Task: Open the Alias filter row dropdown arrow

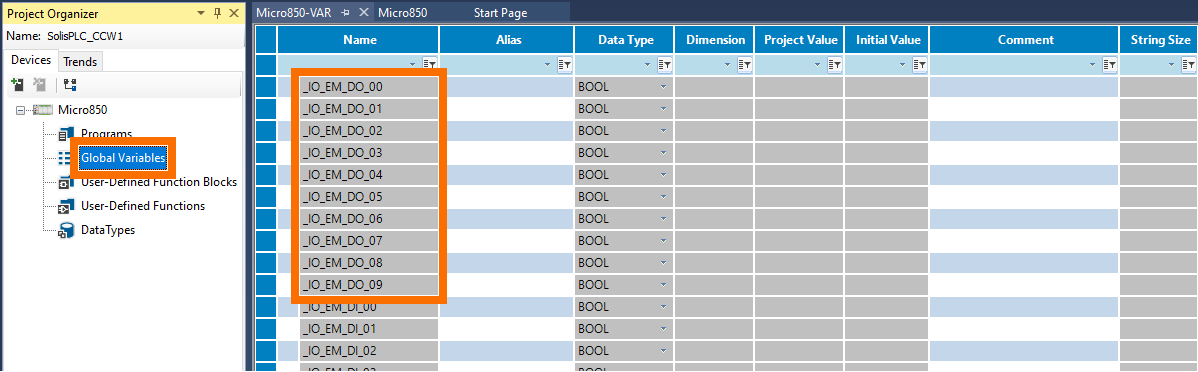Action: click(x=549, y=65)
